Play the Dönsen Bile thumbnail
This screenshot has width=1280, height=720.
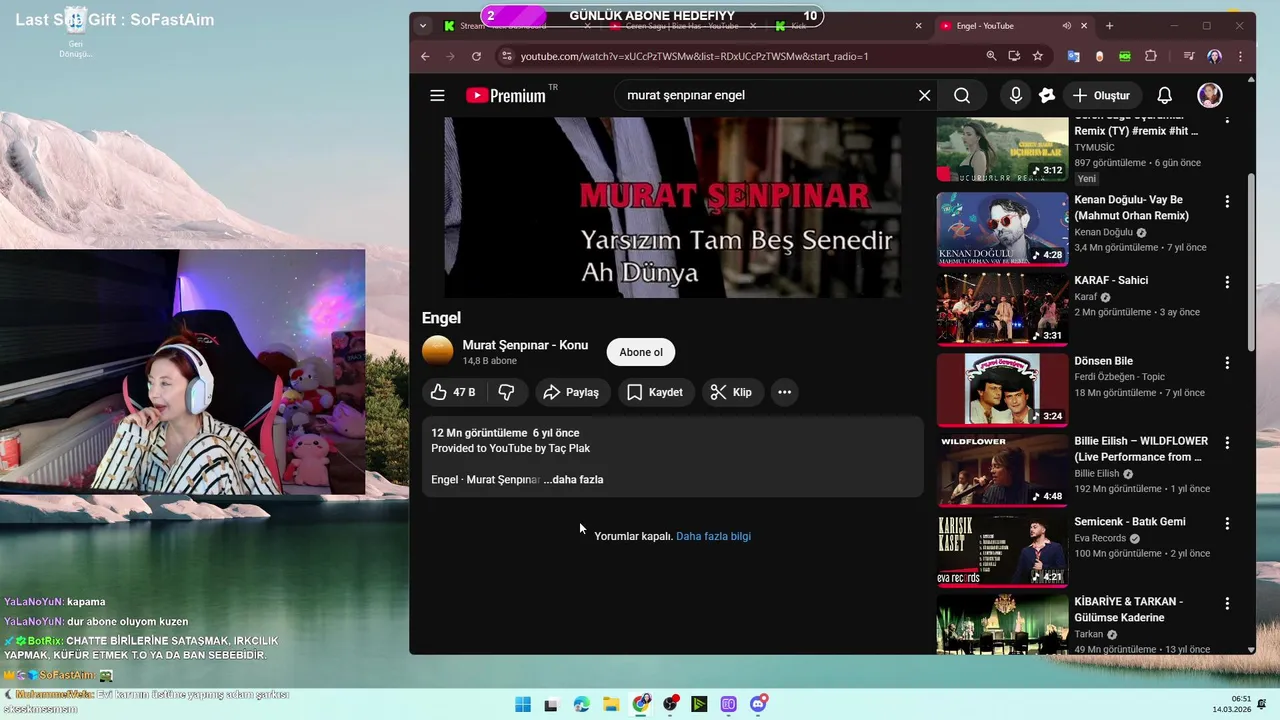click(1002, 390)
